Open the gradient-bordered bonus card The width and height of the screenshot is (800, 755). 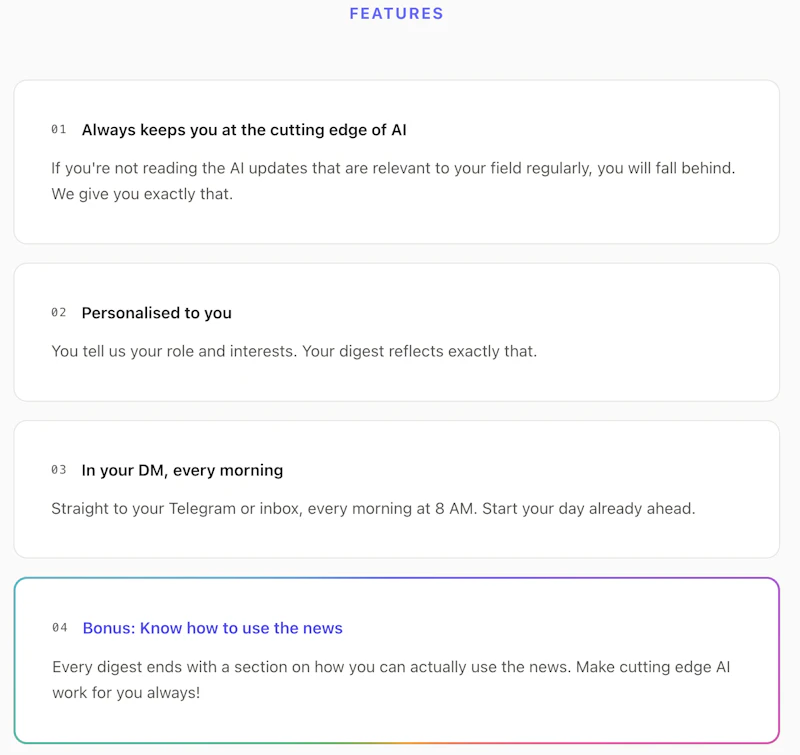[396, 661]
